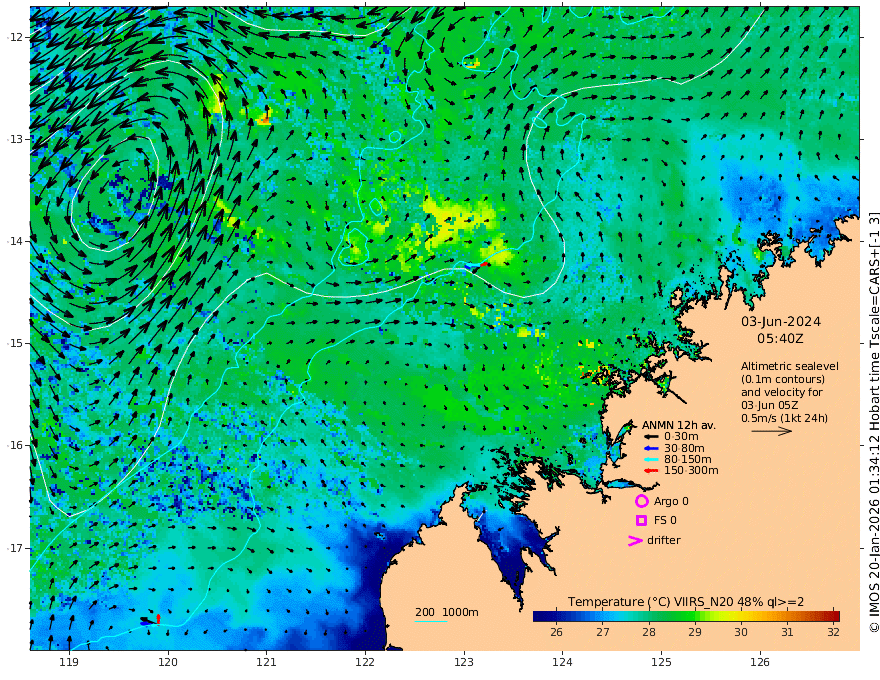Click the '0.5m/s (1kt 24h)' scale label

784,418
